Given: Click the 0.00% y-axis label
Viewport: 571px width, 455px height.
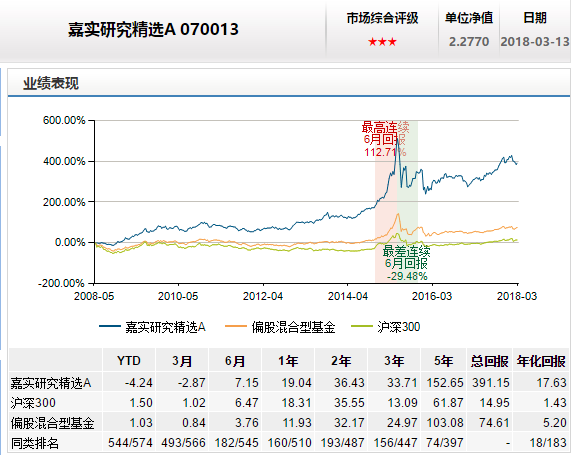Looking at the screenshot, I should (x=70, y=242).
